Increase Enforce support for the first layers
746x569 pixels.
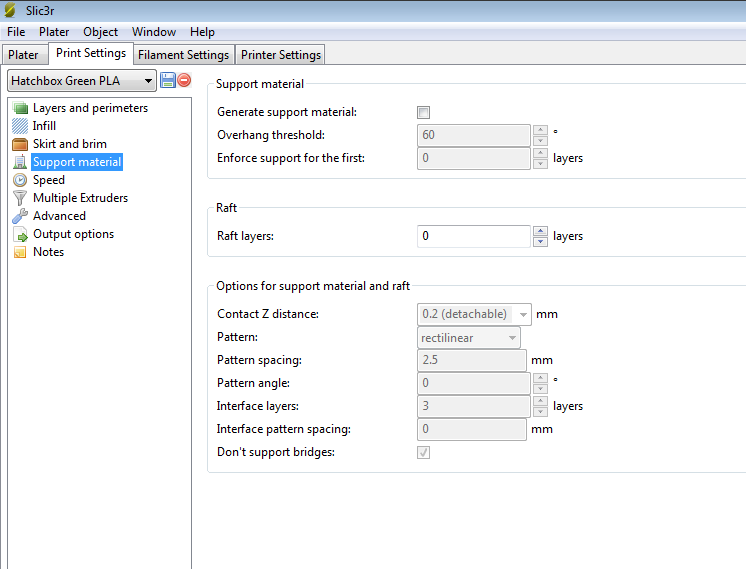tap(540, 153)
